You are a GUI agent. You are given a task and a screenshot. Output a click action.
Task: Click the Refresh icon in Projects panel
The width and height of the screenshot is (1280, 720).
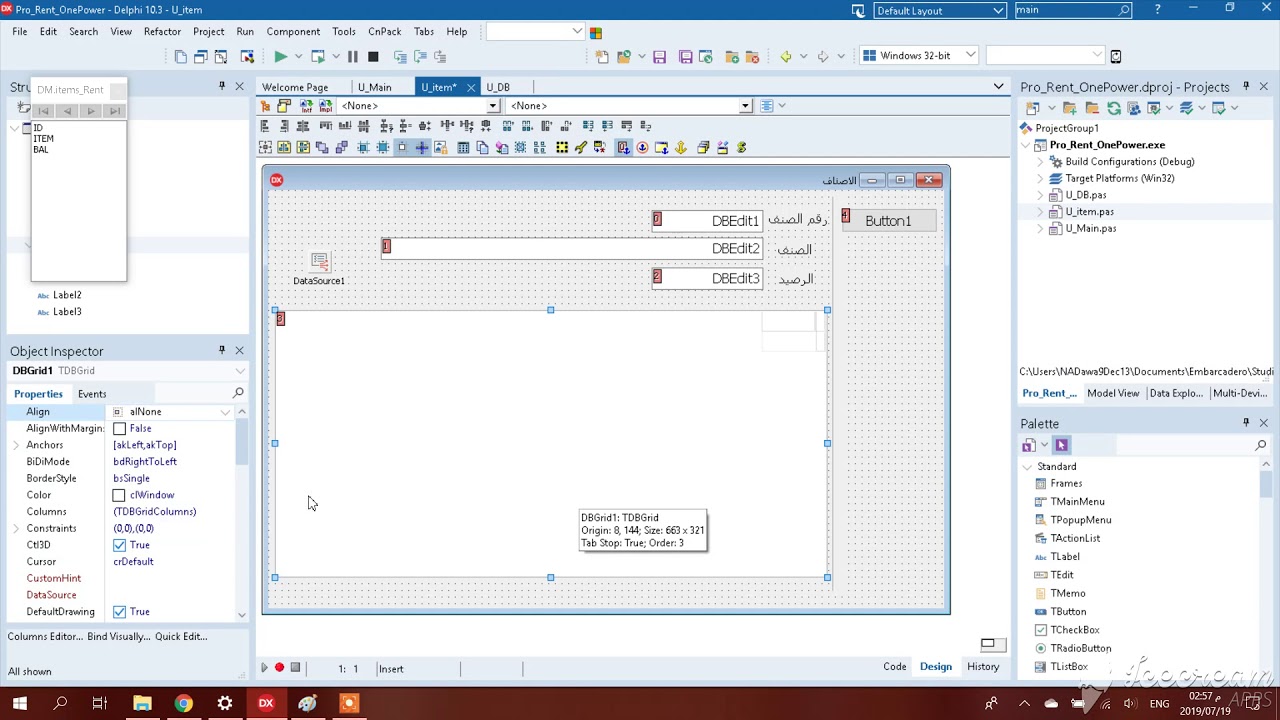(1113, 108)
